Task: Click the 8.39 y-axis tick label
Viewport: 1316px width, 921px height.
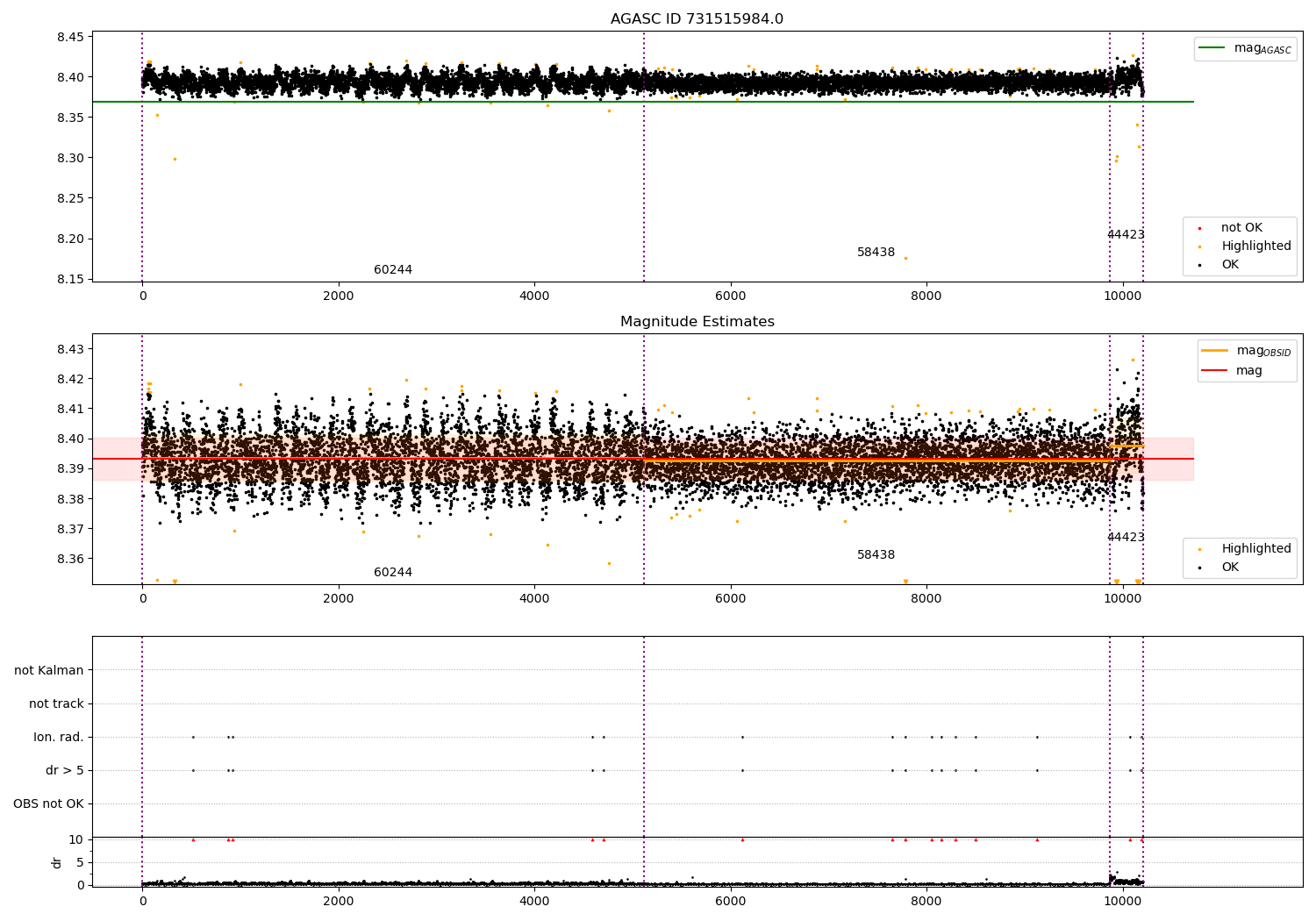Action: pos(70,468)
